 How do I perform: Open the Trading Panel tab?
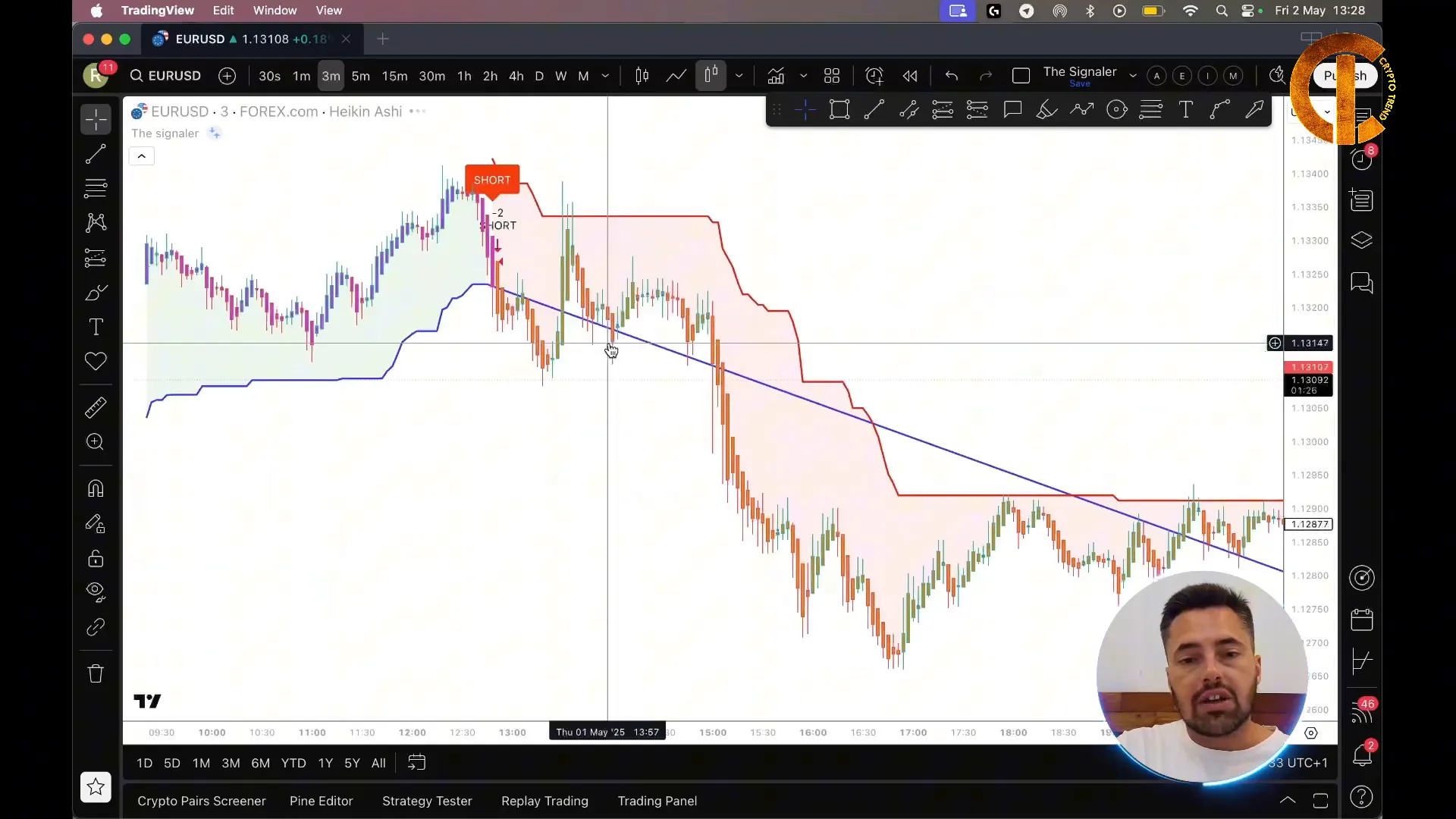point(657,801)
